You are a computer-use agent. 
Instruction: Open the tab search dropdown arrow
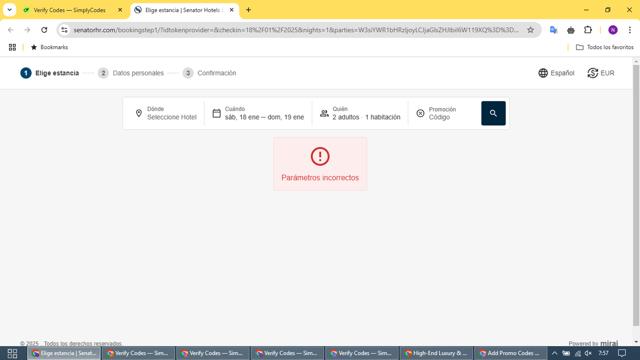coord(9,10)
